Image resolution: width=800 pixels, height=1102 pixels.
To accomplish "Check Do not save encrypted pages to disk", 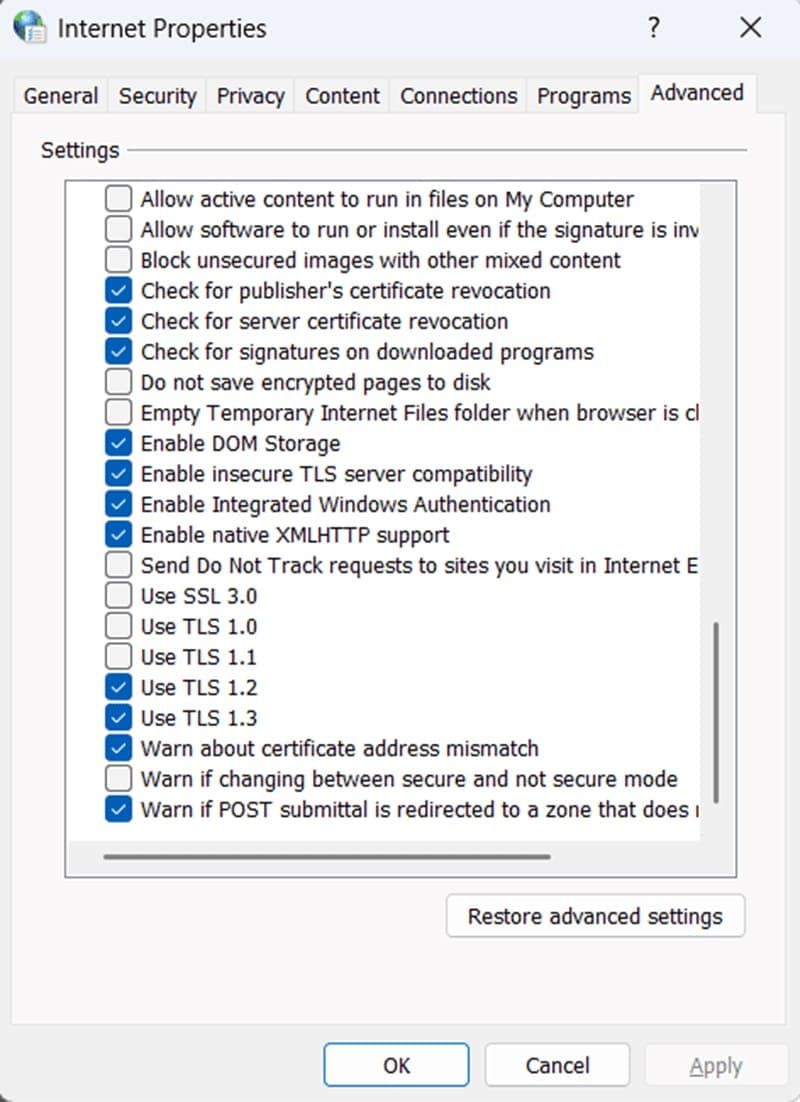I will (119, 382).
